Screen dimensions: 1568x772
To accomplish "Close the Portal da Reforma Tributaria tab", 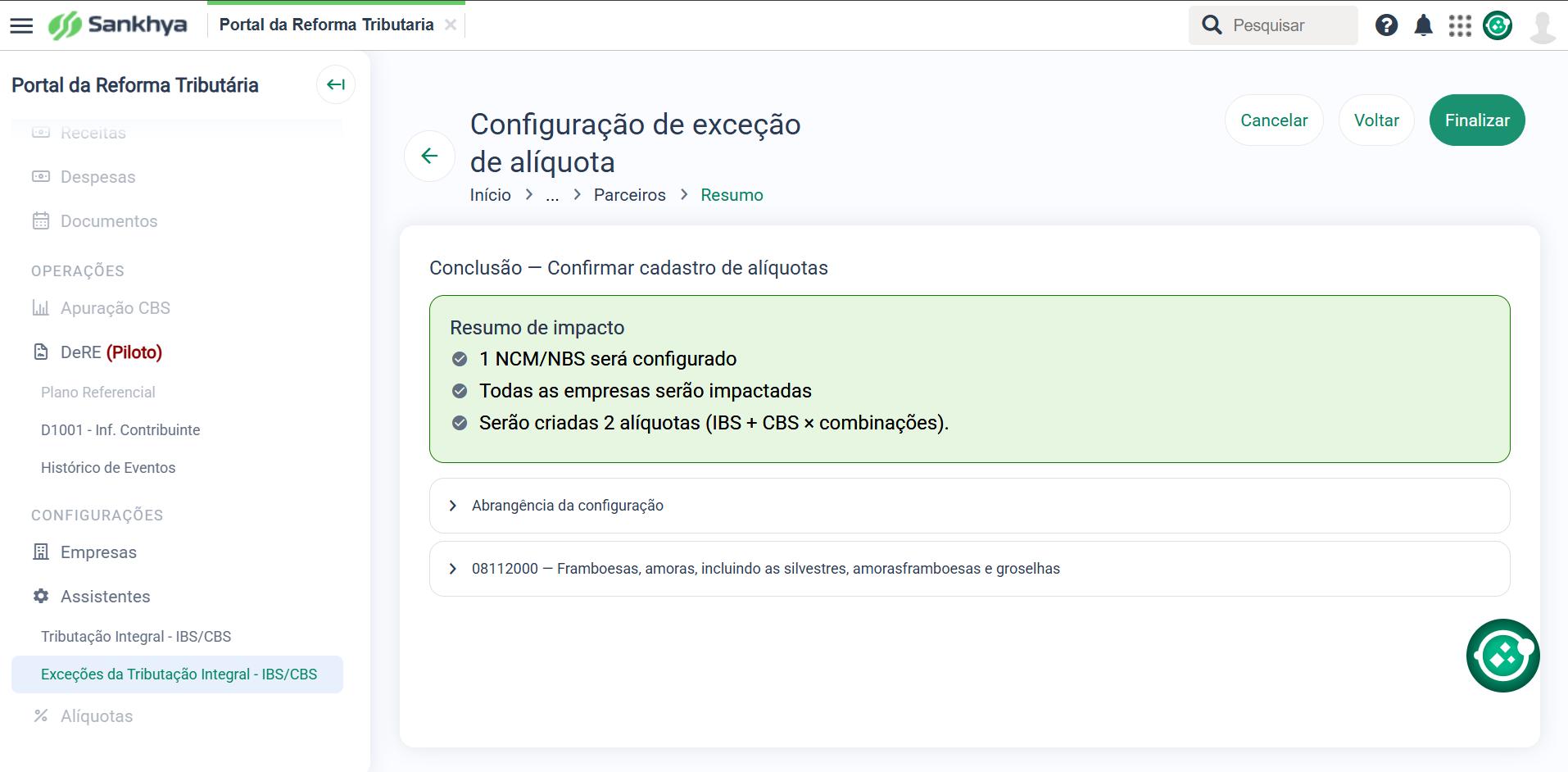I will pos(451,25).
